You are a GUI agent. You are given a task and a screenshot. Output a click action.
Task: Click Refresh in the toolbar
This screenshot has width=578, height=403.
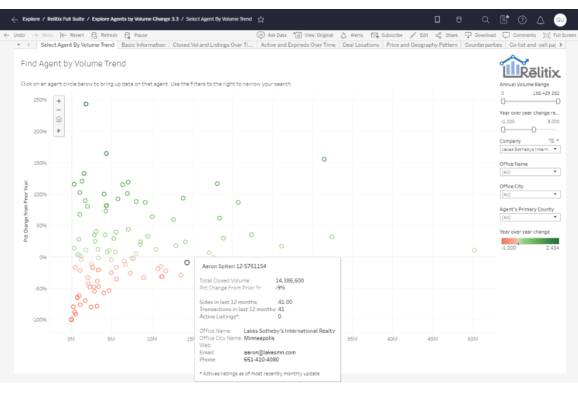(x=105, y=35)
